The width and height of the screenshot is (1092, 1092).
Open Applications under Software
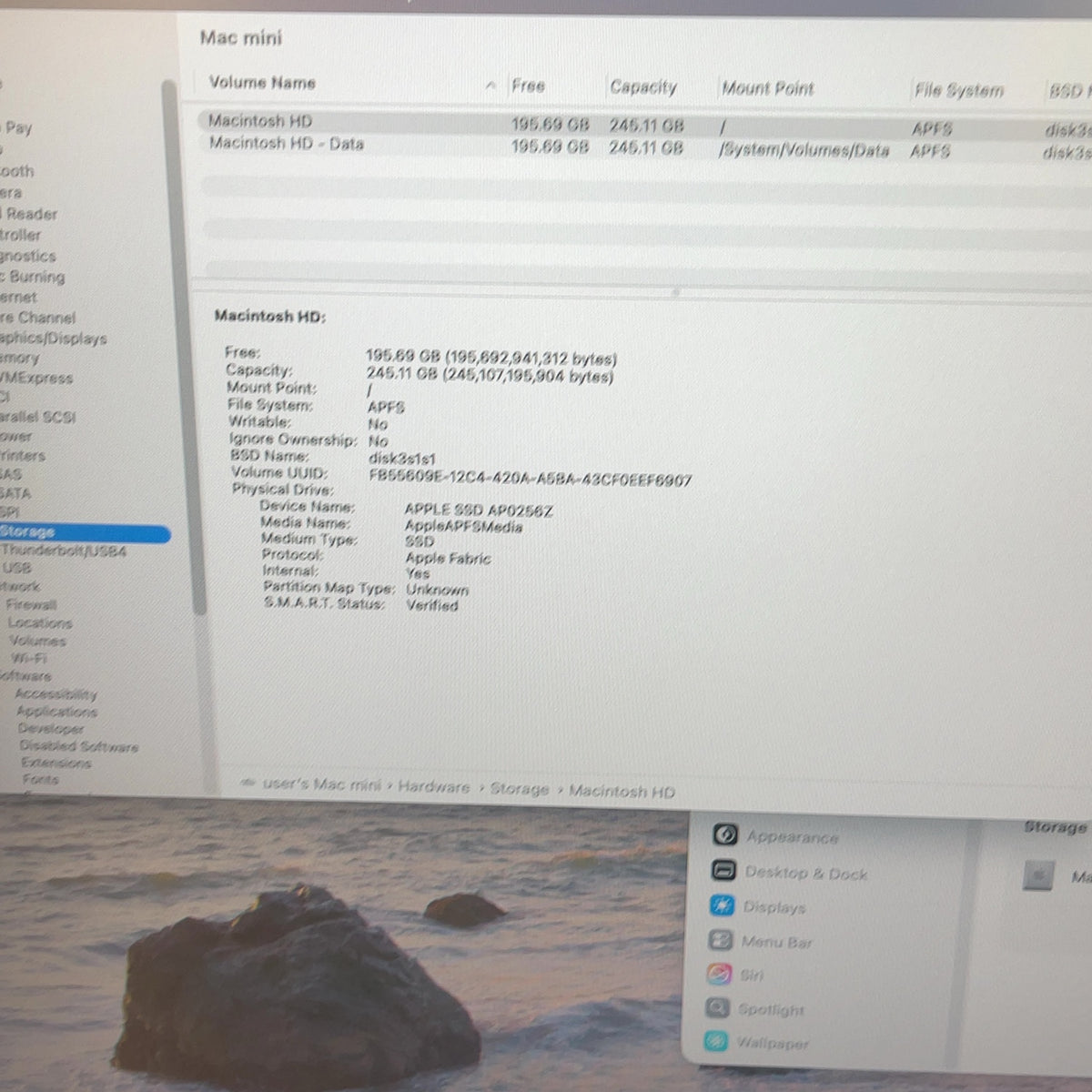(x=56, y=712)
